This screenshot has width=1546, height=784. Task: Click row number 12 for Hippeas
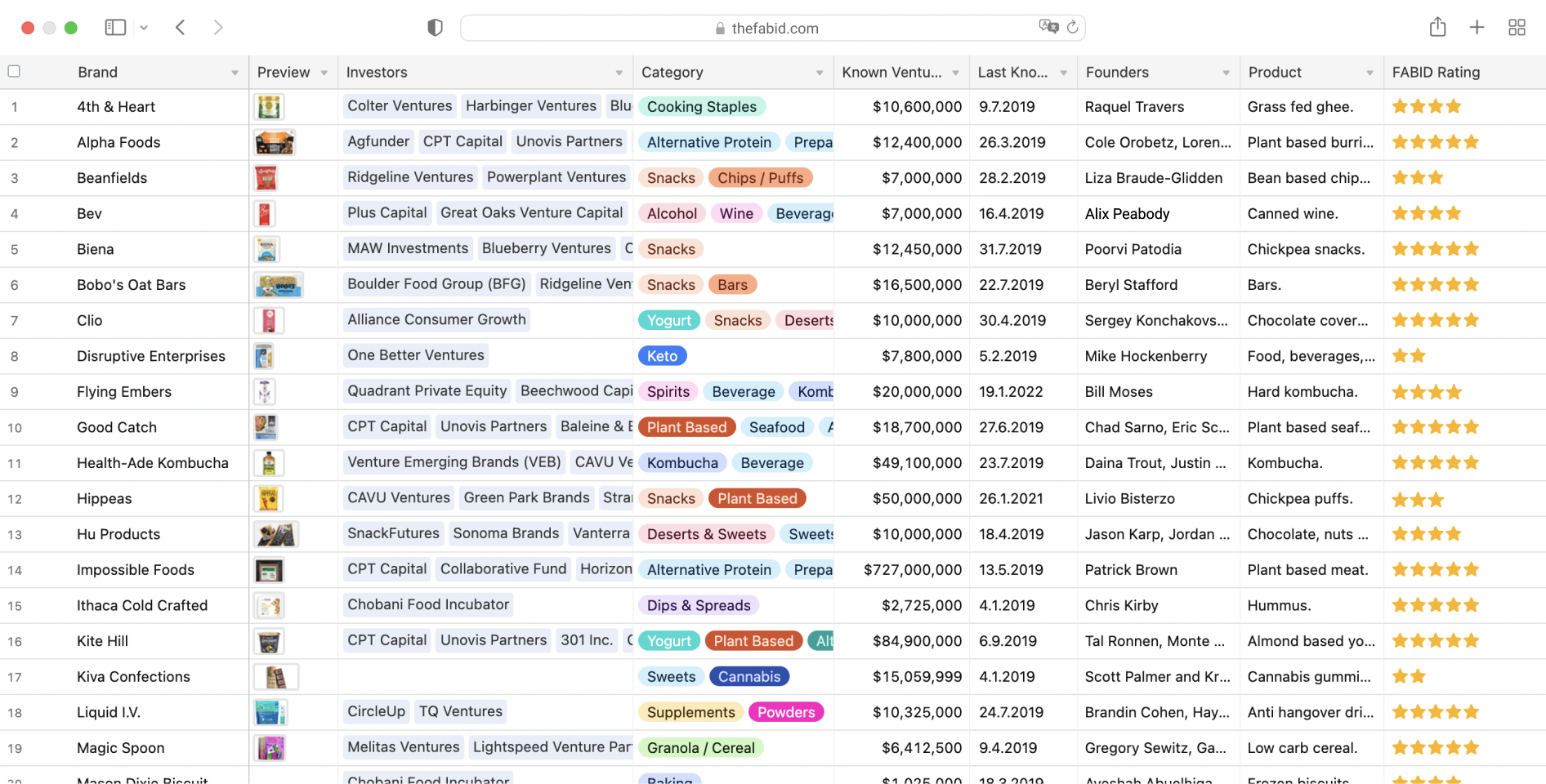click(15, 499)
